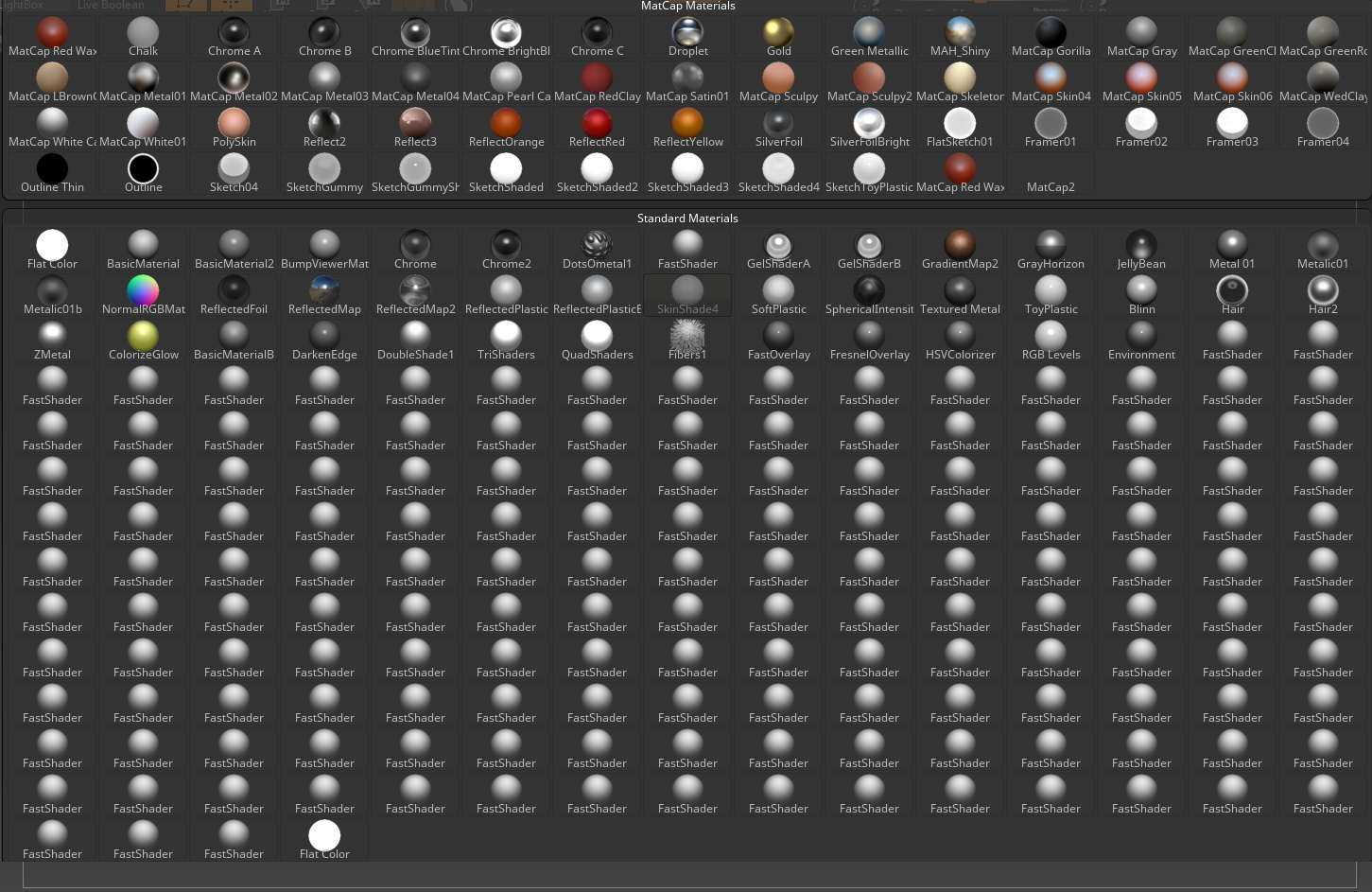Select the MatCap WedClay material
Viewport: 1372px width, 892px height.
(1323, 82)
